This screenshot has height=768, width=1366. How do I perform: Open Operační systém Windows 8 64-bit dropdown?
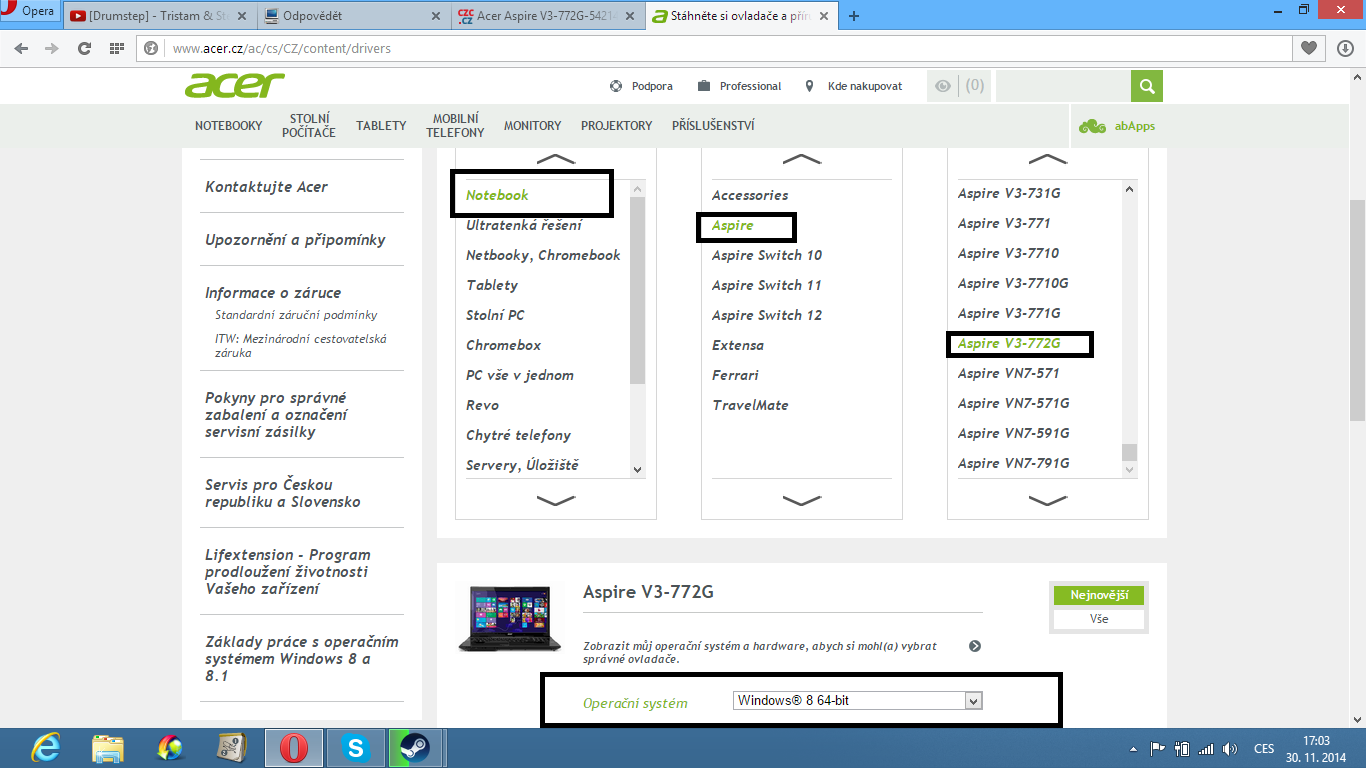(858, 700)
